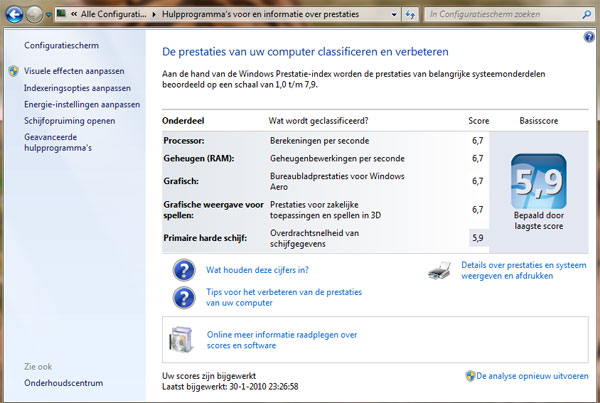This screenshot has width=600, height=403.
Task: Refresh the page using the address bar button
Action: point(410,15)
